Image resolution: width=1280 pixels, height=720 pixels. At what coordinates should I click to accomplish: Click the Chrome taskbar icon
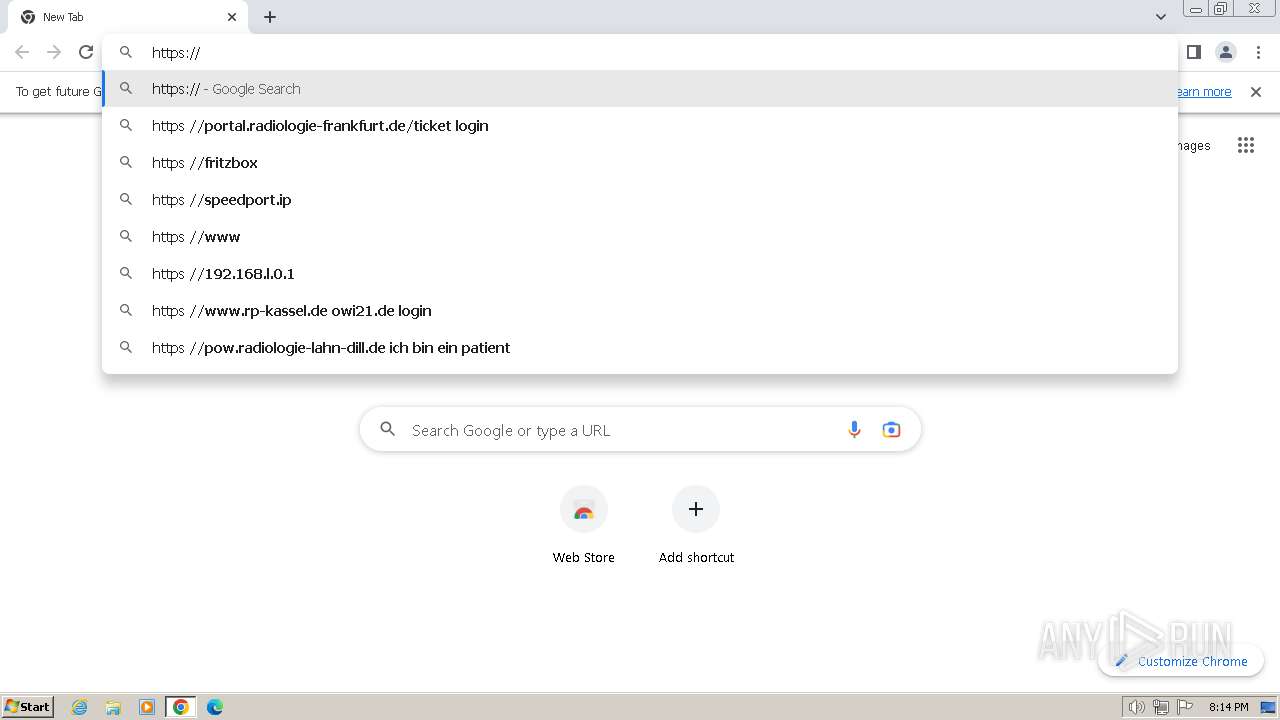click(x=181, y=707)
